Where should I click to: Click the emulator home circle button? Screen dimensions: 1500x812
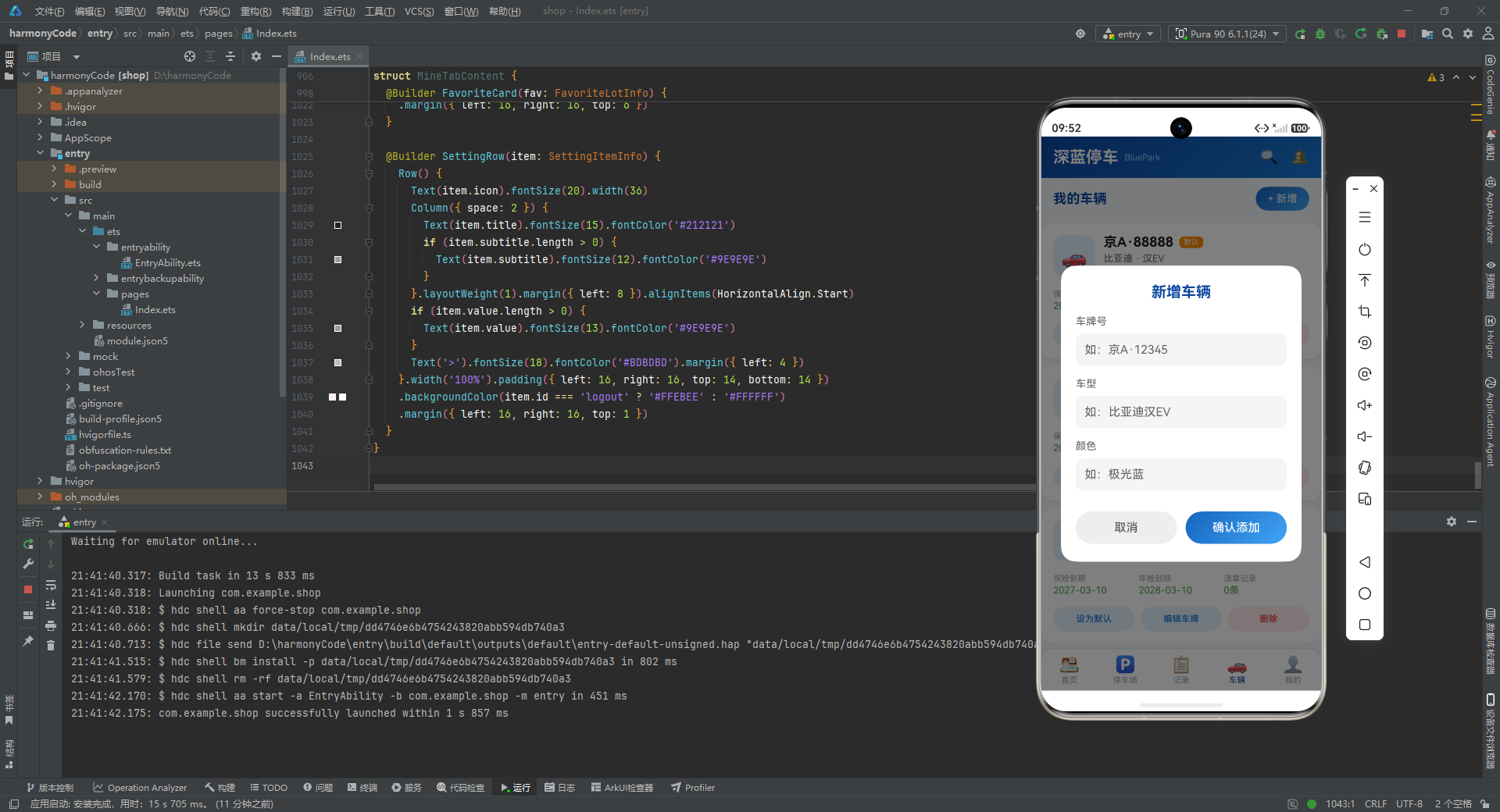(x=1365, y=593)
